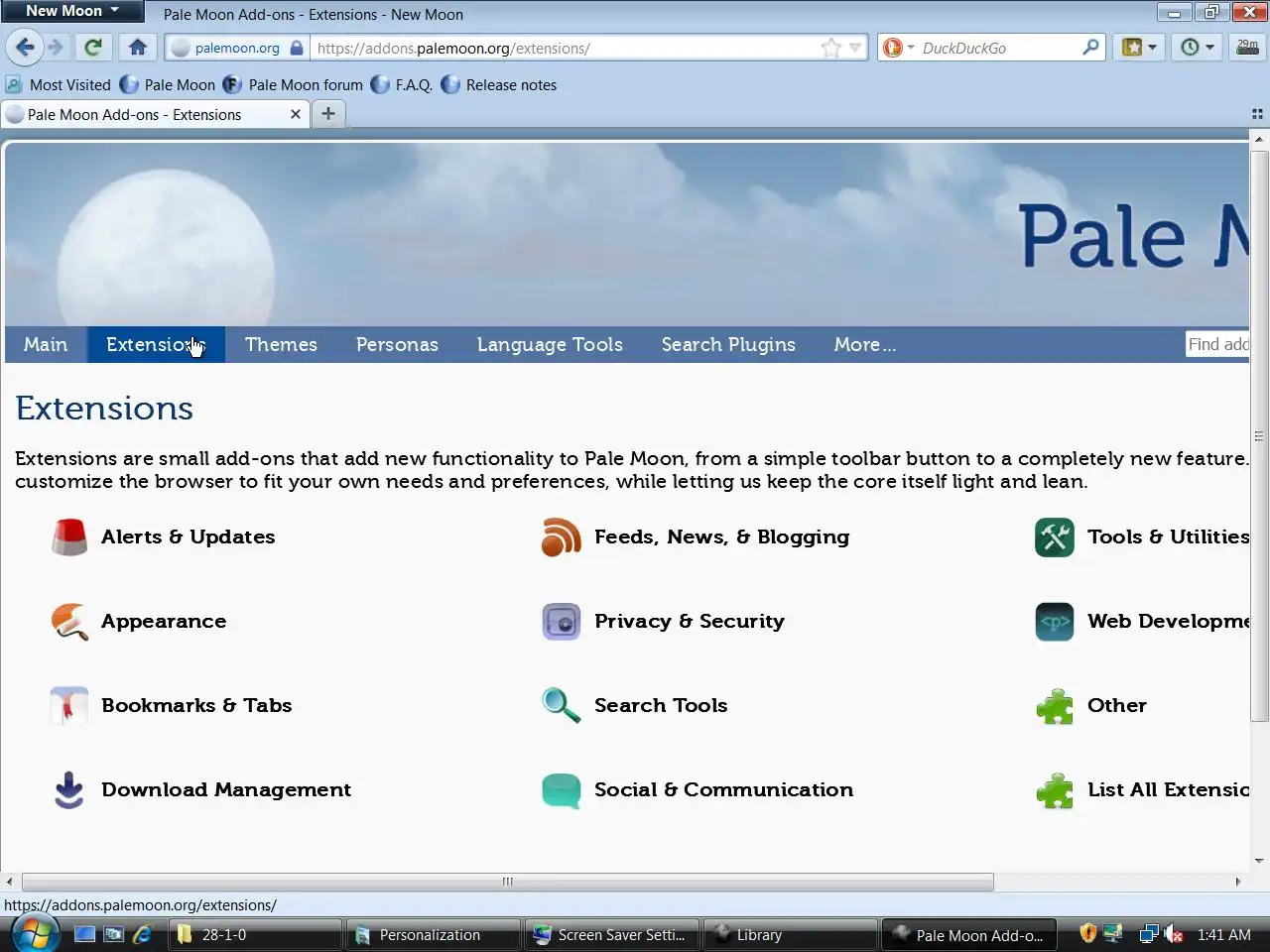The image size is (1270, 952).
Task: Open the Release notes bookmark
Action: click(499, 85)
